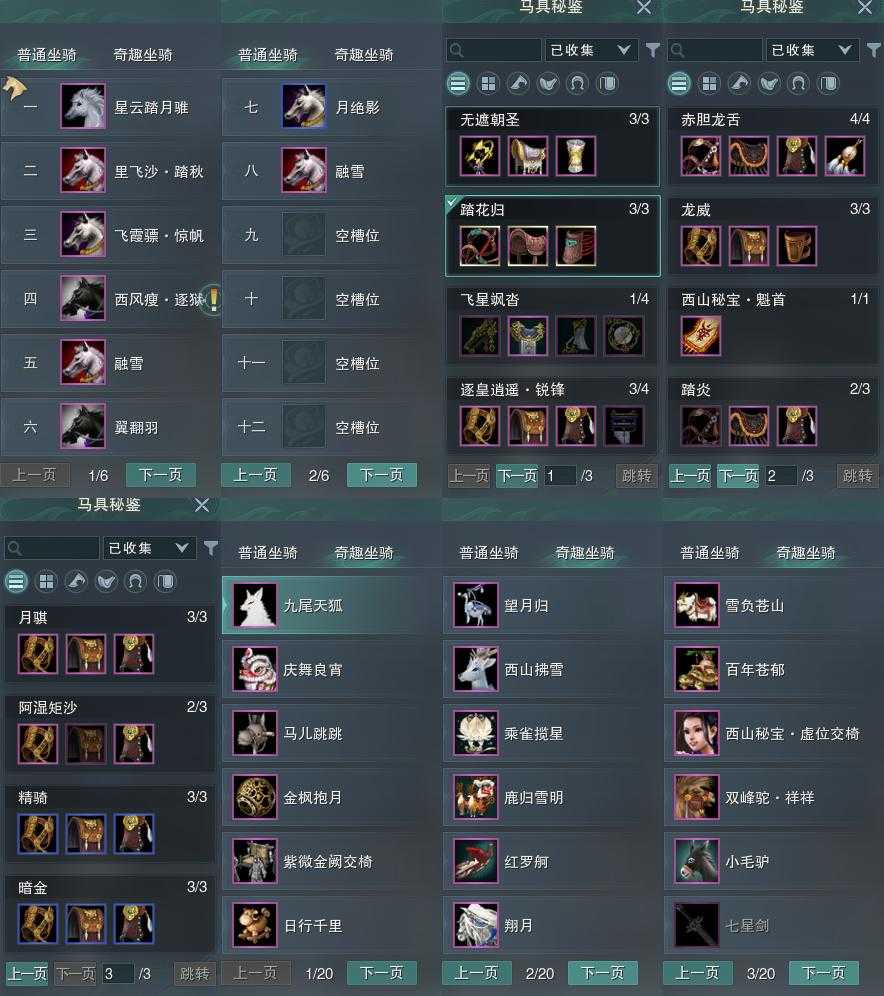
Task: Click the 九尾天狐 white fox icon
Action: 255,605
